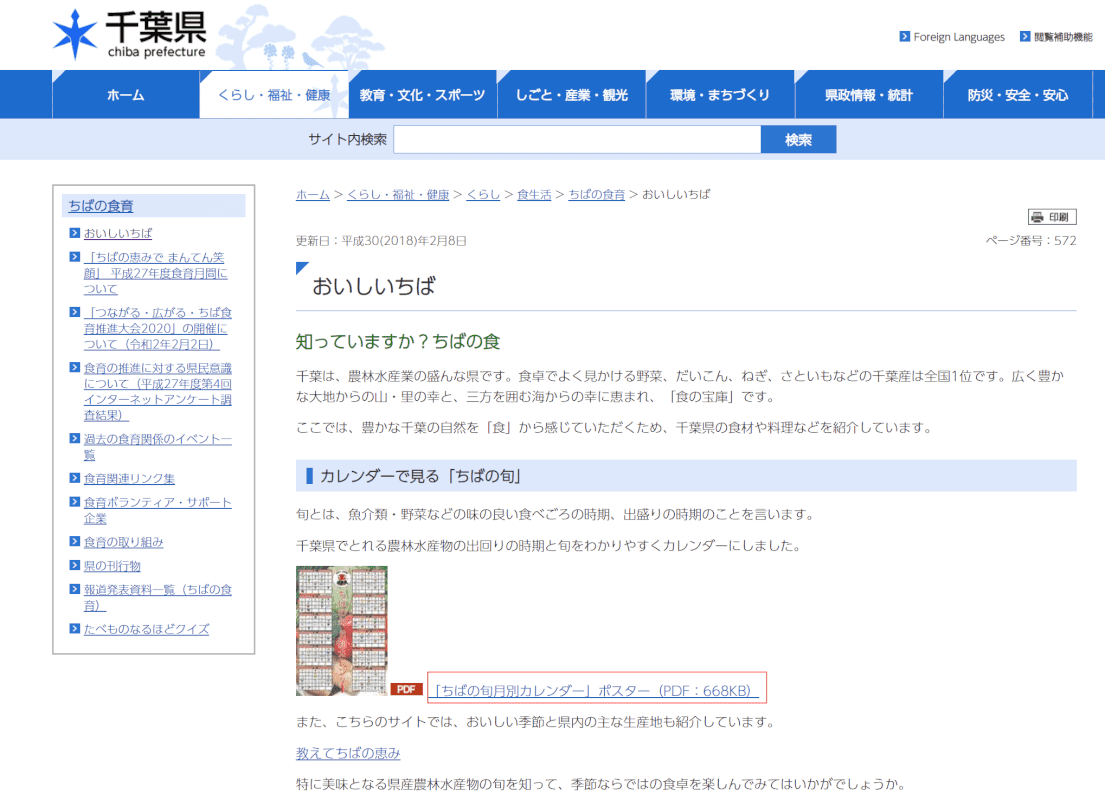Screen dimensions: 1105x800
Task: Click ホーム in the breadcrumb
Action: (x=313, y=195)
